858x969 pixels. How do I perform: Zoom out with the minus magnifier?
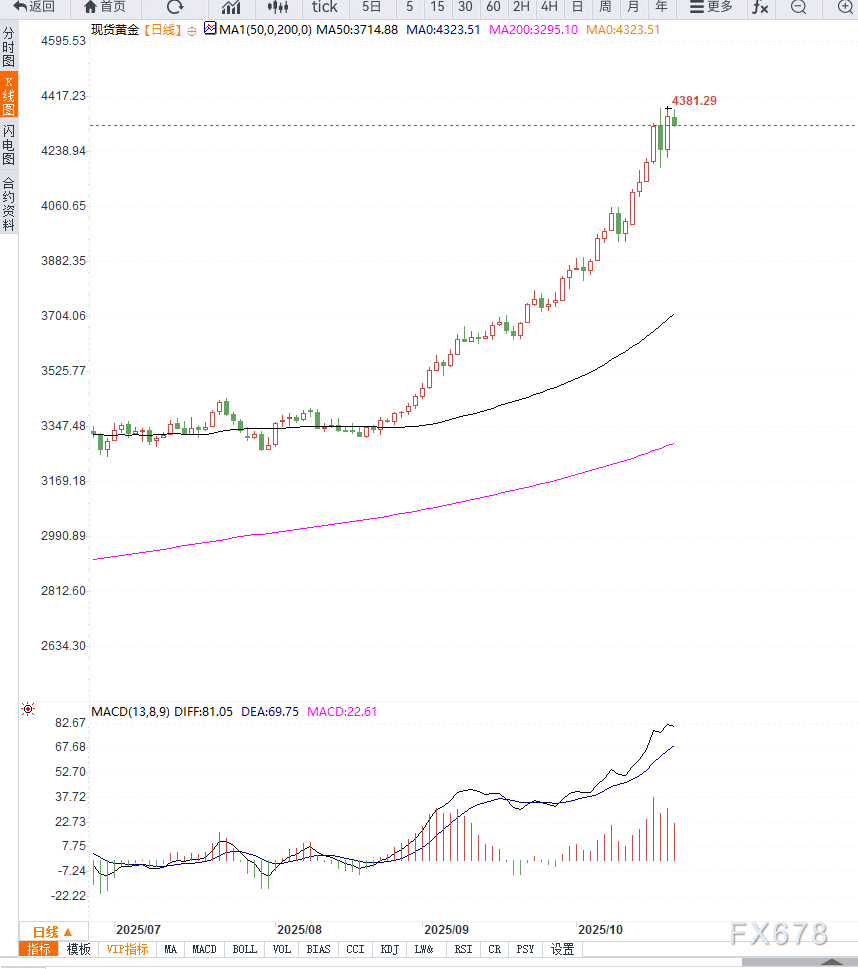pyautogui.click(x=798, y=7)
